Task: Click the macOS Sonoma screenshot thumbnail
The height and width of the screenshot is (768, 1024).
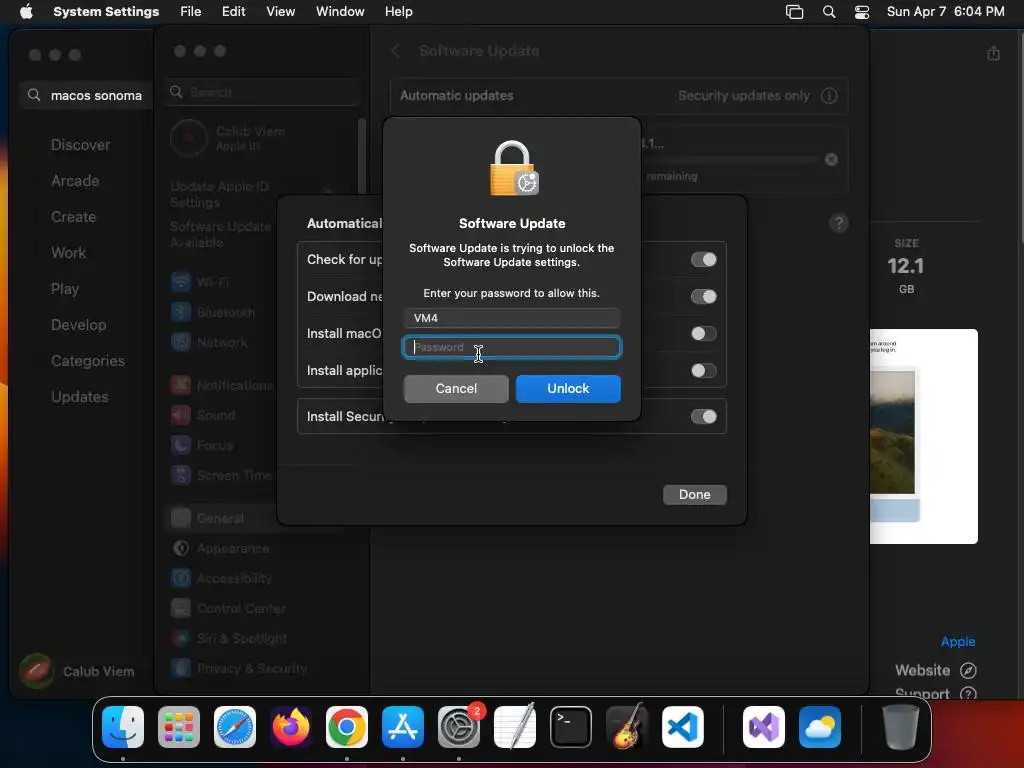Action: tap(923, 436)
